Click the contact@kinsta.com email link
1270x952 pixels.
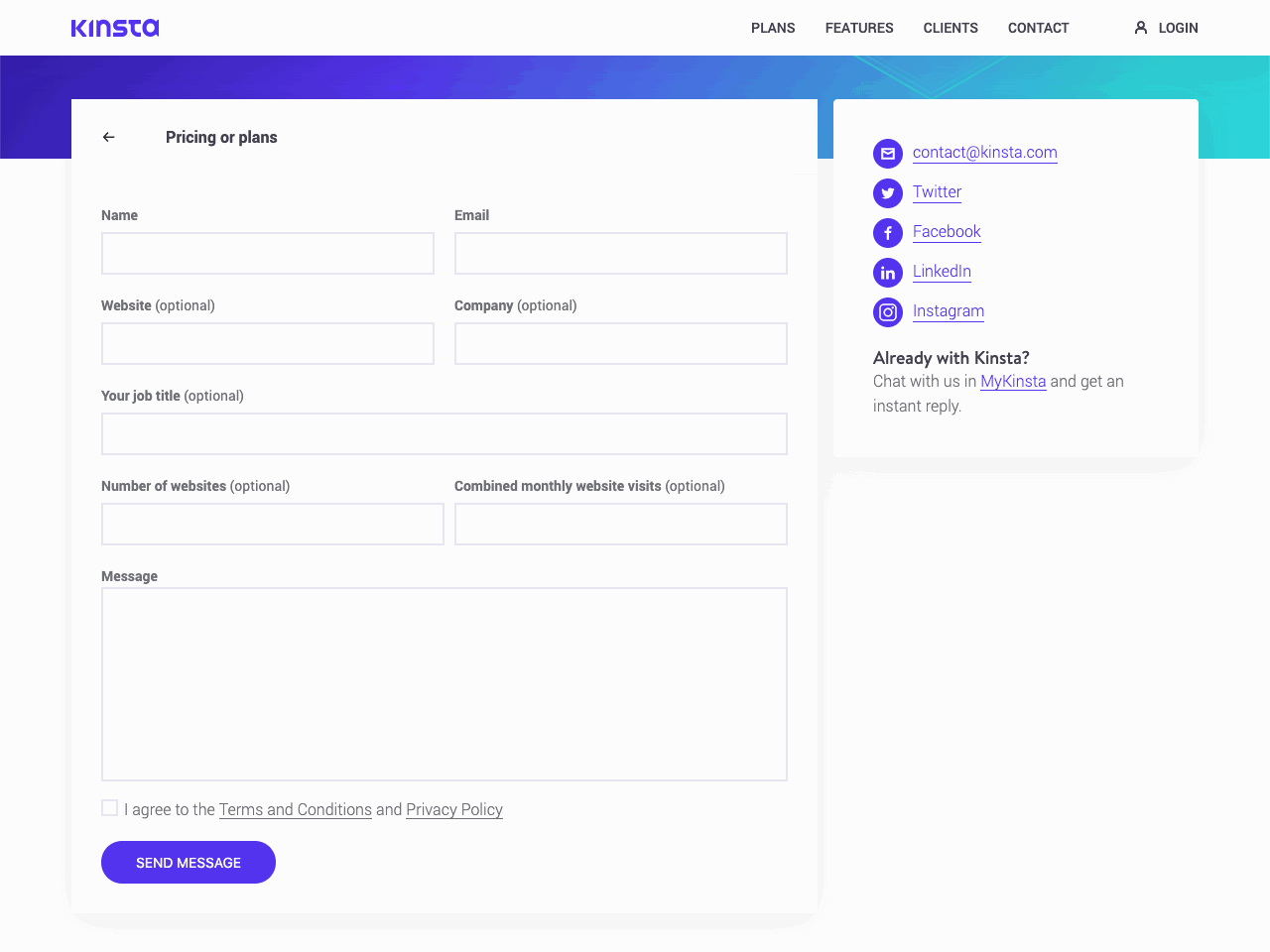coord(984,153)
